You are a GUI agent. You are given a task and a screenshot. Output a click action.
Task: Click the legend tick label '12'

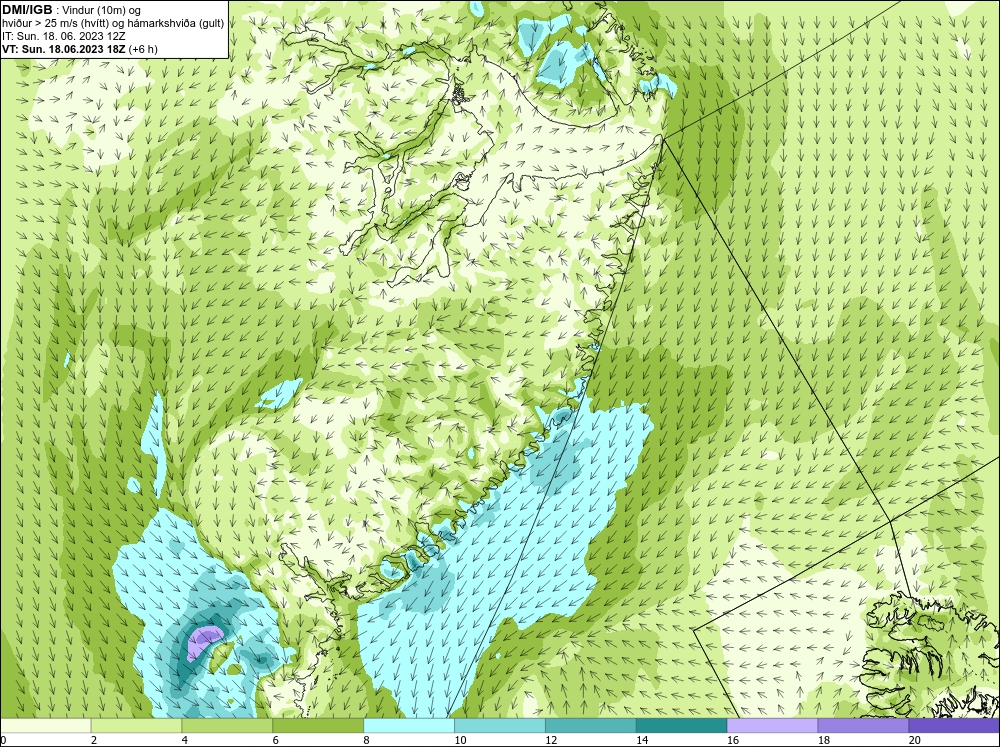click(551, 740)
